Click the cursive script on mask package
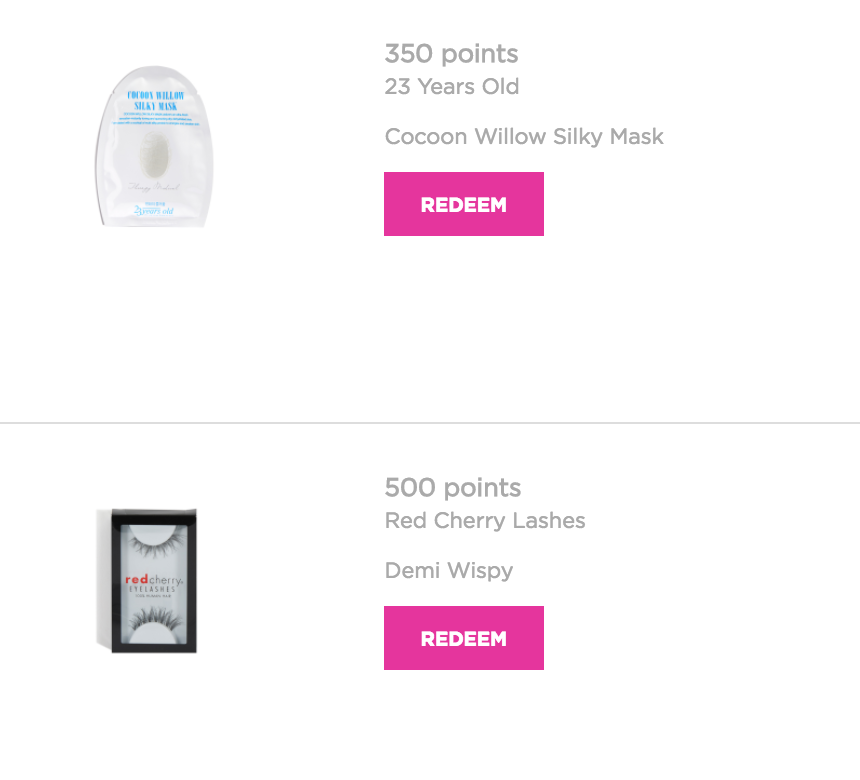Viewport: 860px width, 780px height. [x=154, y=187]
